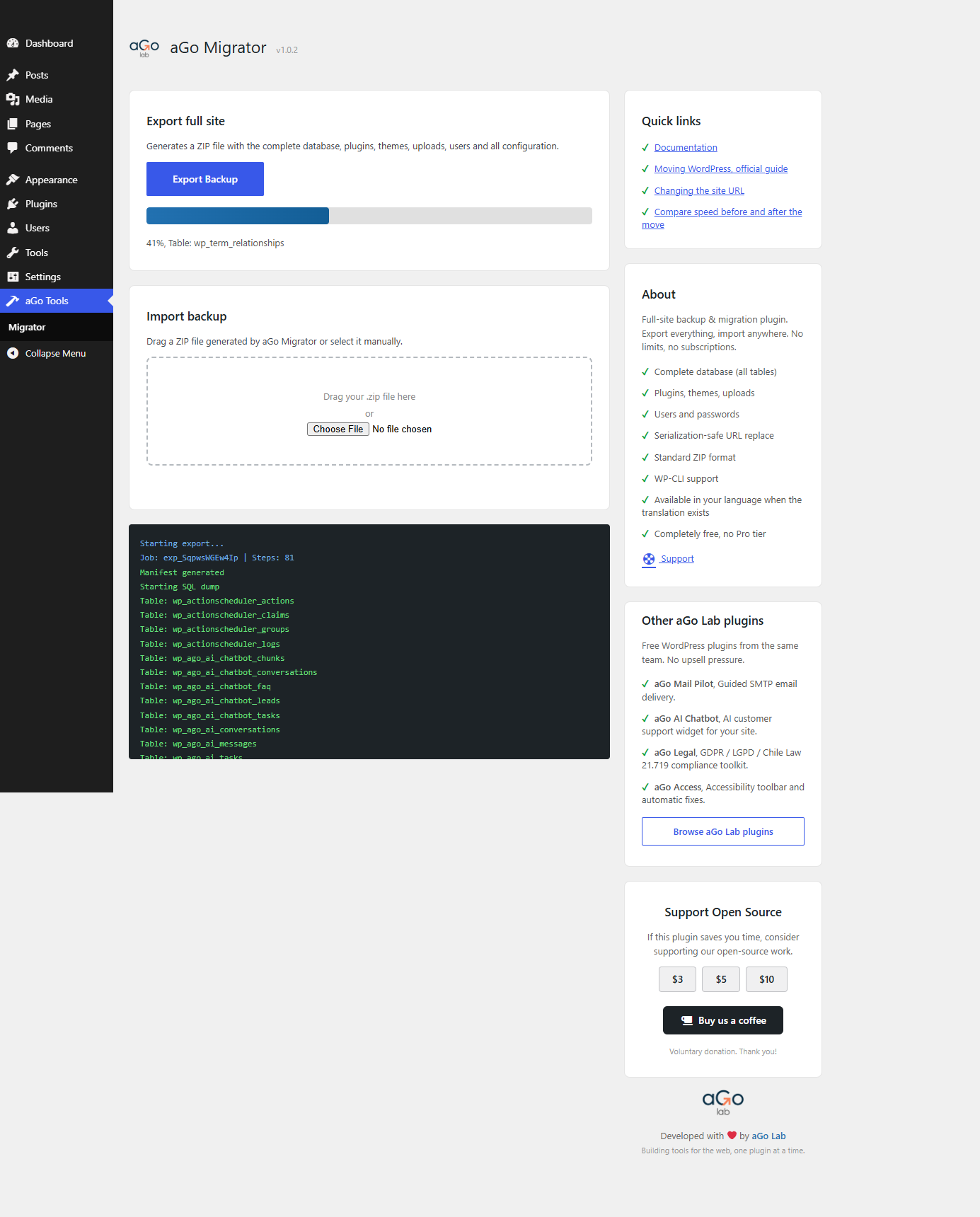The height and width of the screenshot is (1217, 980).
Task: Click the 'Export full site' heading
Action: (185, 121)
